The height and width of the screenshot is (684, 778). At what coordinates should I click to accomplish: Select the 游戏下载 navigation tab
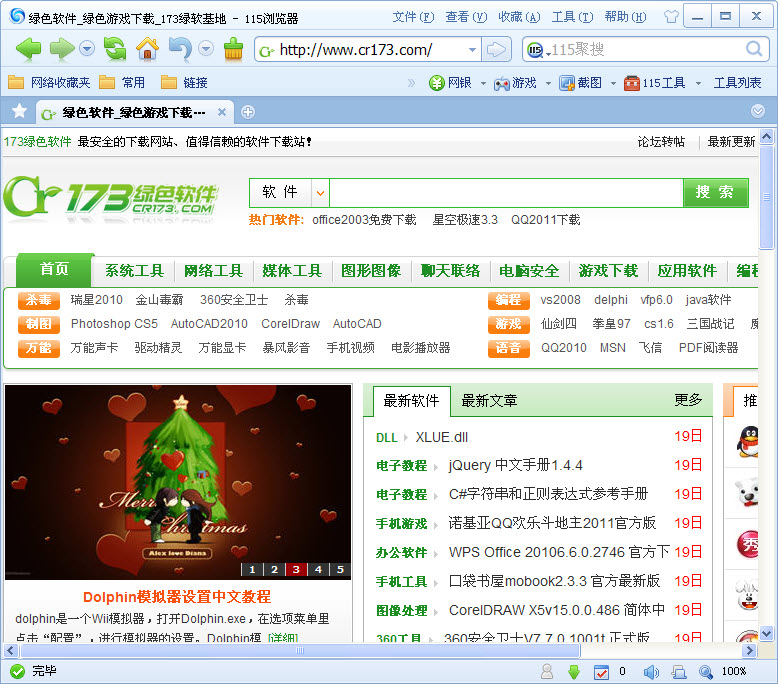608,271
